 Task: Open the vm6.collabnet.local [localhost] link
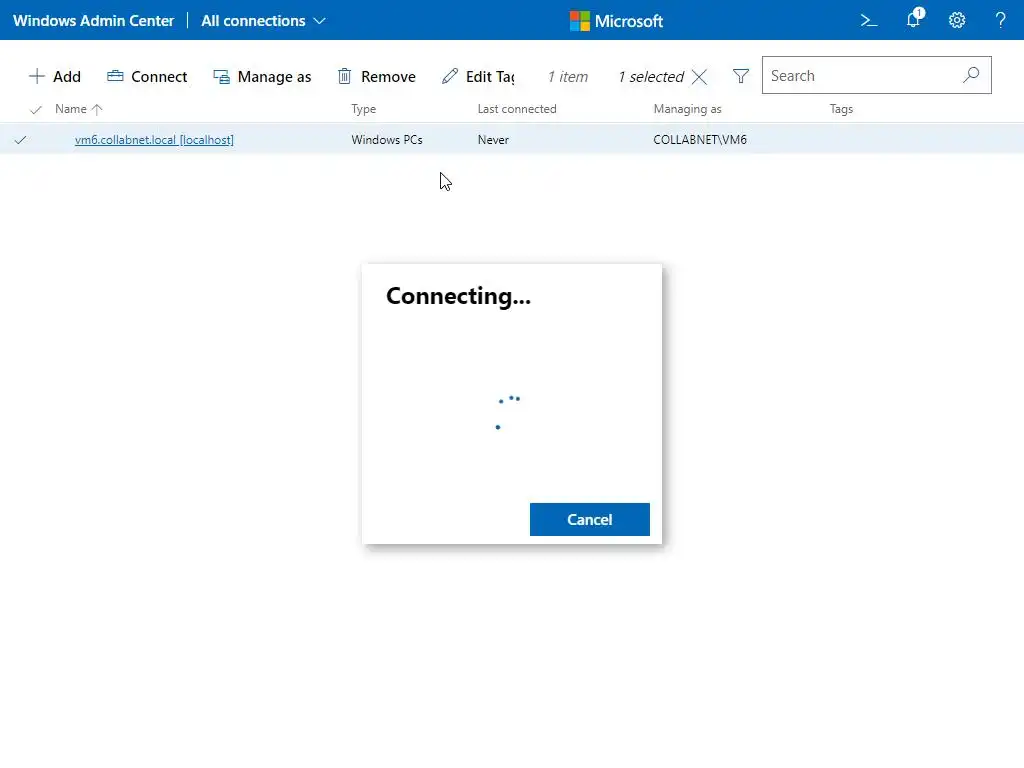[154, 140]
